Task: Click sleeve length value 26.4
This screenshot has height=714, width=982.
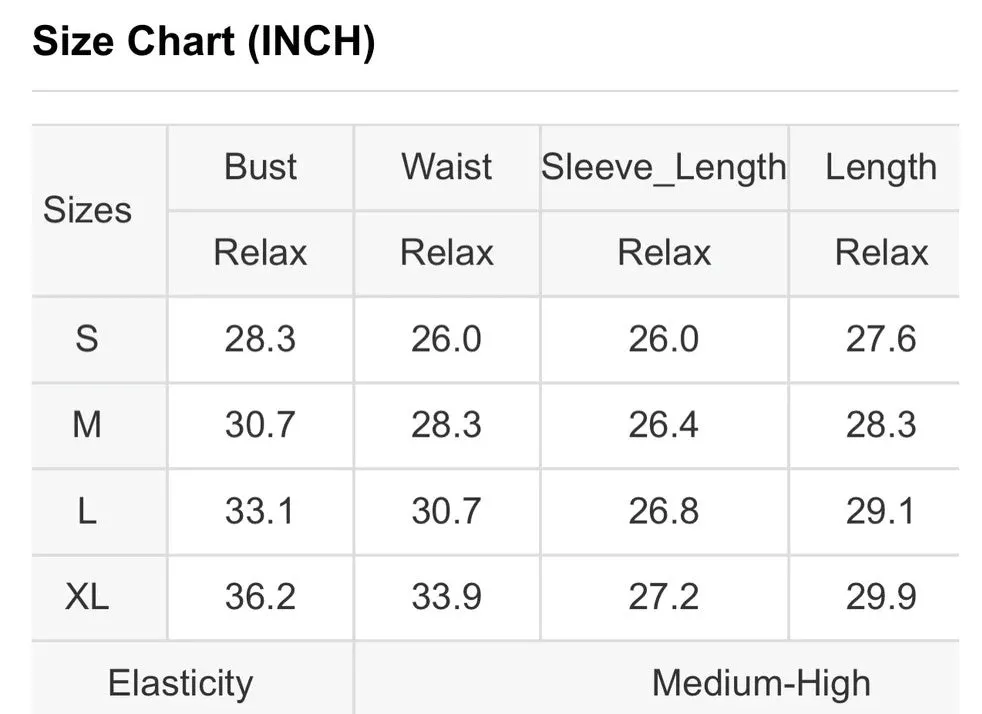Action: pyautogui.click(x=663, y=425)
